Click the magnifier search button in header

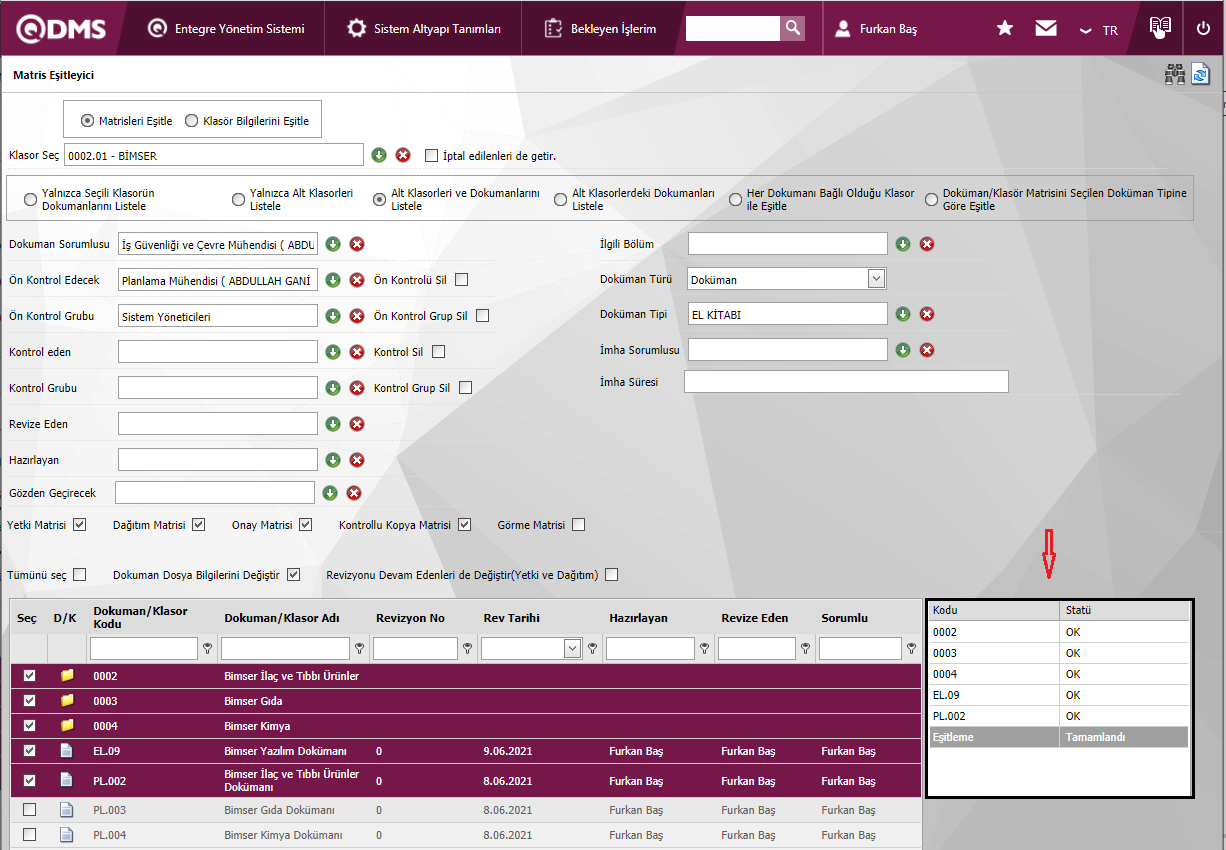[792, 28]
